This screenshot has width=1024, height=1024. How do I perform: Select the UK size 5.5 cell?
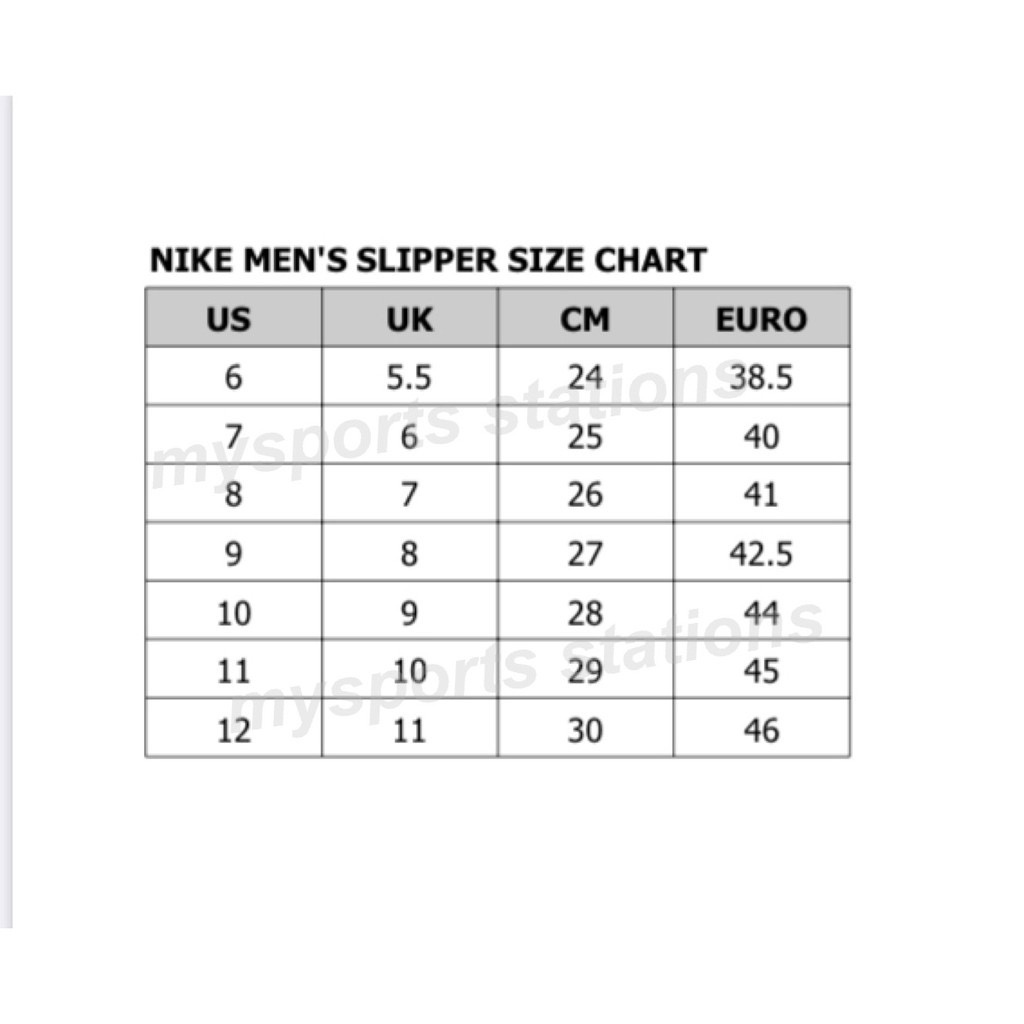(409, 377)
